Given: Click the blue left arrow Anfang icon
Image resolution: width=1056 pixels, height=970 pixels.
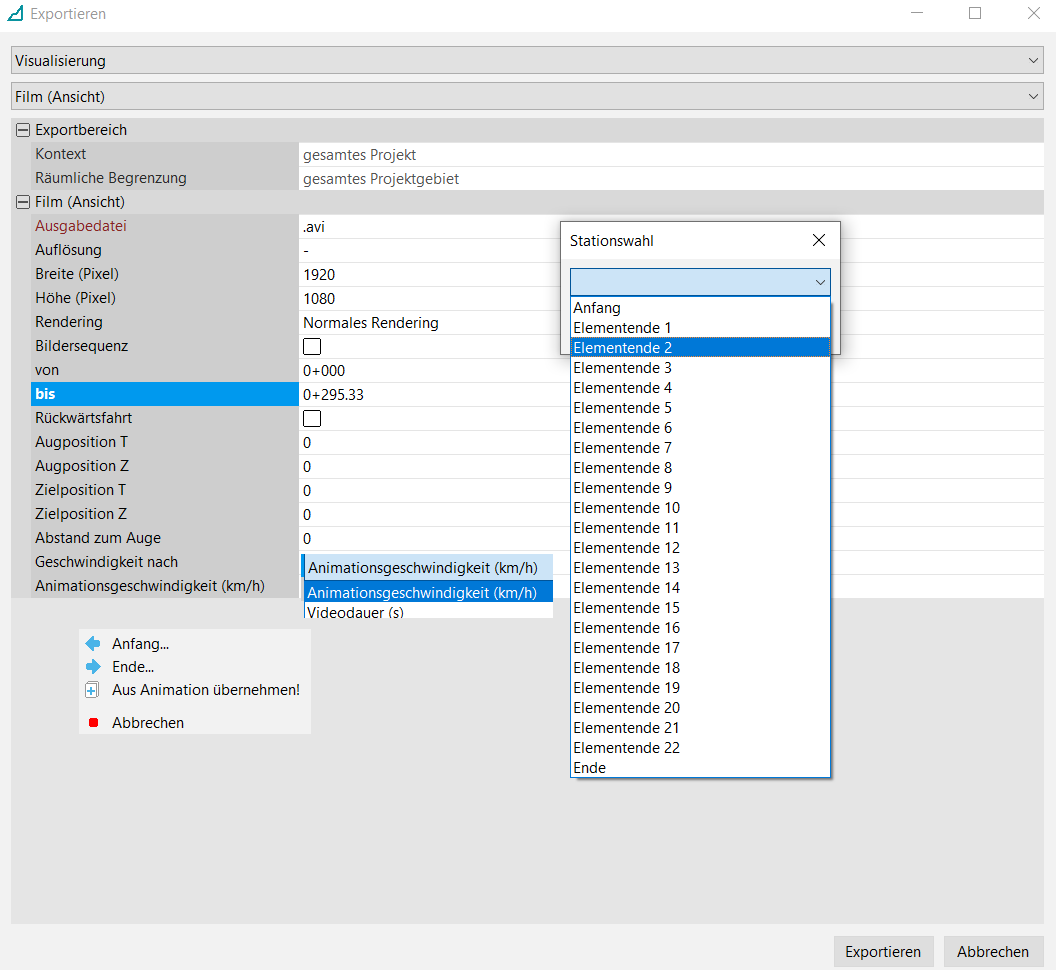Looking at the screenshot, I should click(93, 644).
